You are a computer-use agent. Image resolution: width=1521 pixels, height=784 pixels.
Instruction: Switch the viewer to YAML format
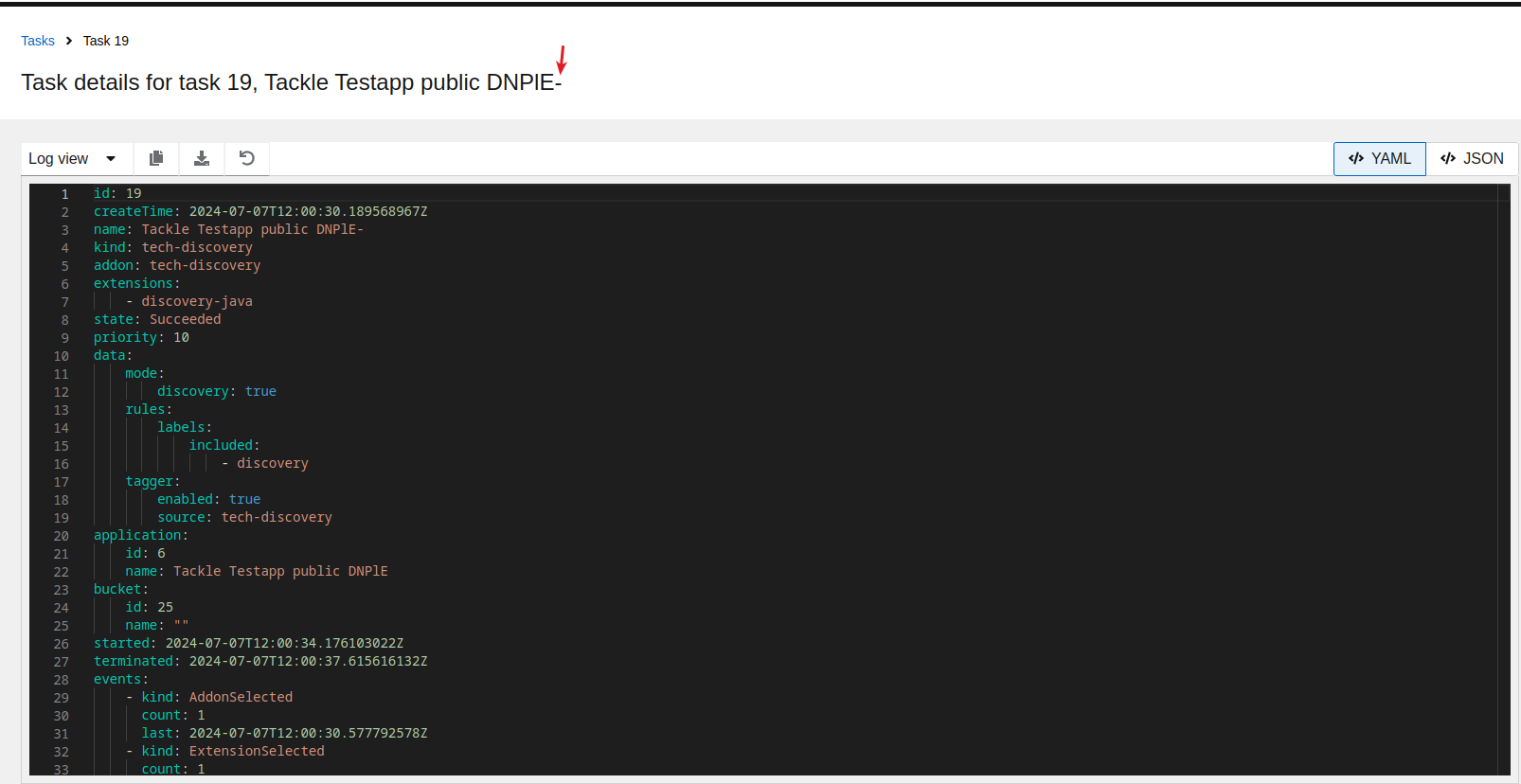click(x=1380, y=159)
